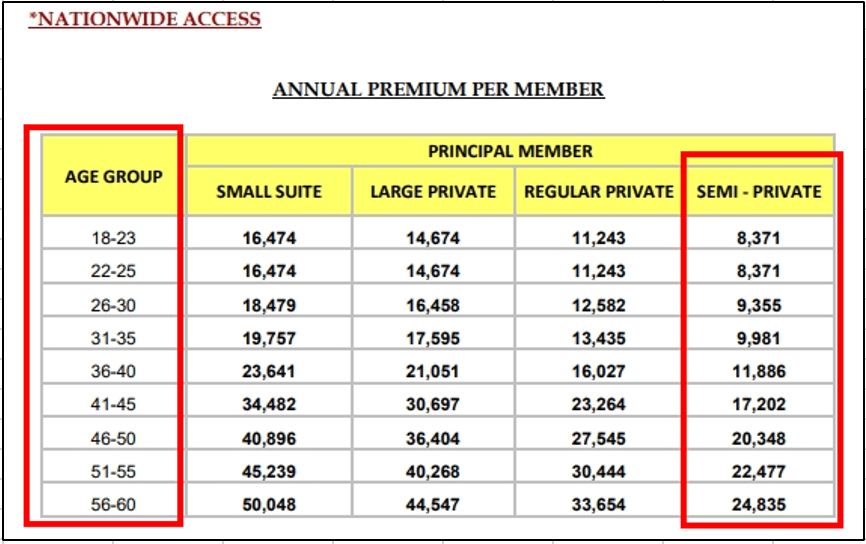Viewport: 866px width, 544px height.
Task: Select the PRINCIPAL MEMBER header cell
Action: 510,151
